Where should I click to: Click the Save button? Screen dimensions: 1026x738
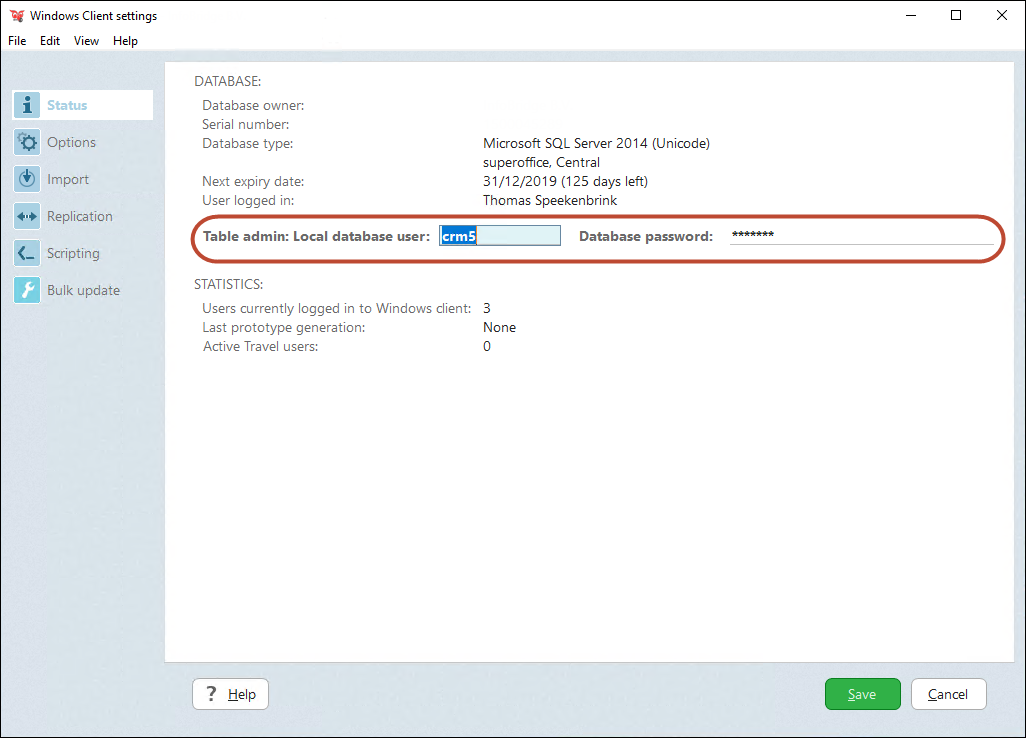862,693
